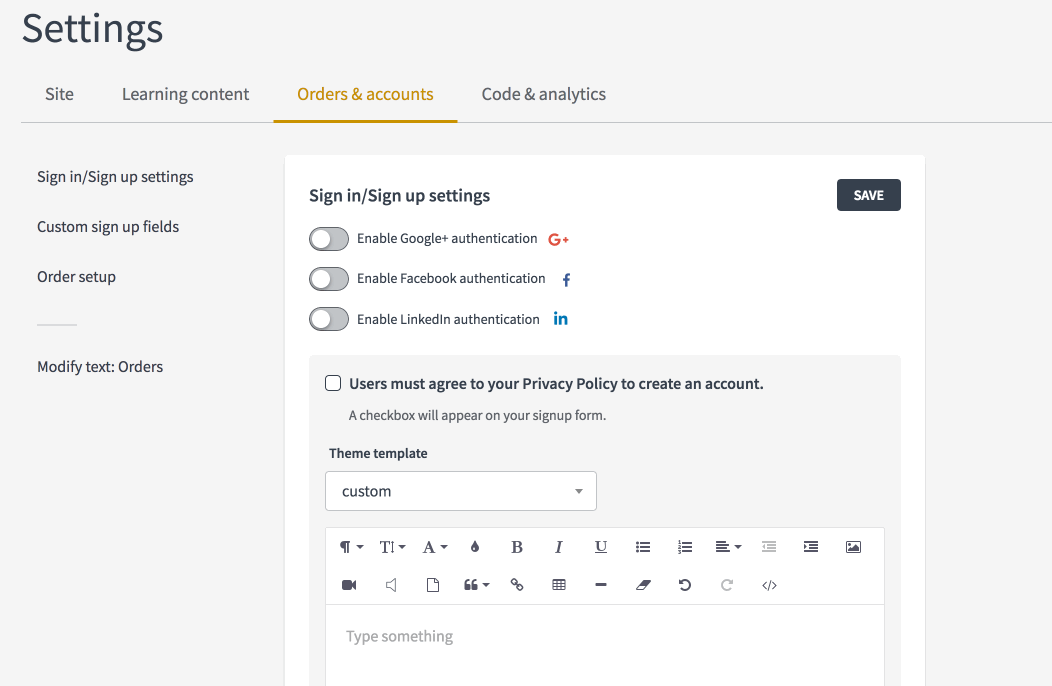1052x686 pixels.
Task: Enable Facebook authentication toggle
Action: click(329, 279)
